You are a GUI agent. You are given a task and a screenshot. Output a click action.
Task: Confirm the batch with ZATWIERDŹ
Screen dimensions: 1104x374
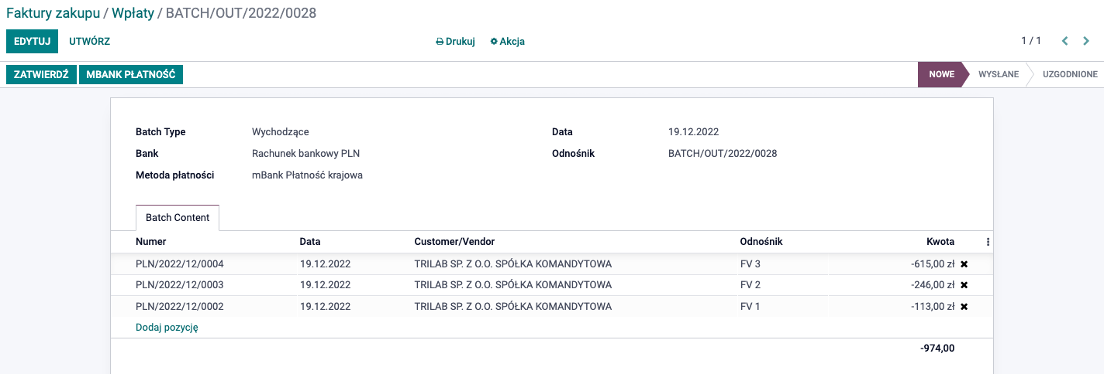[x=41, y=75]
